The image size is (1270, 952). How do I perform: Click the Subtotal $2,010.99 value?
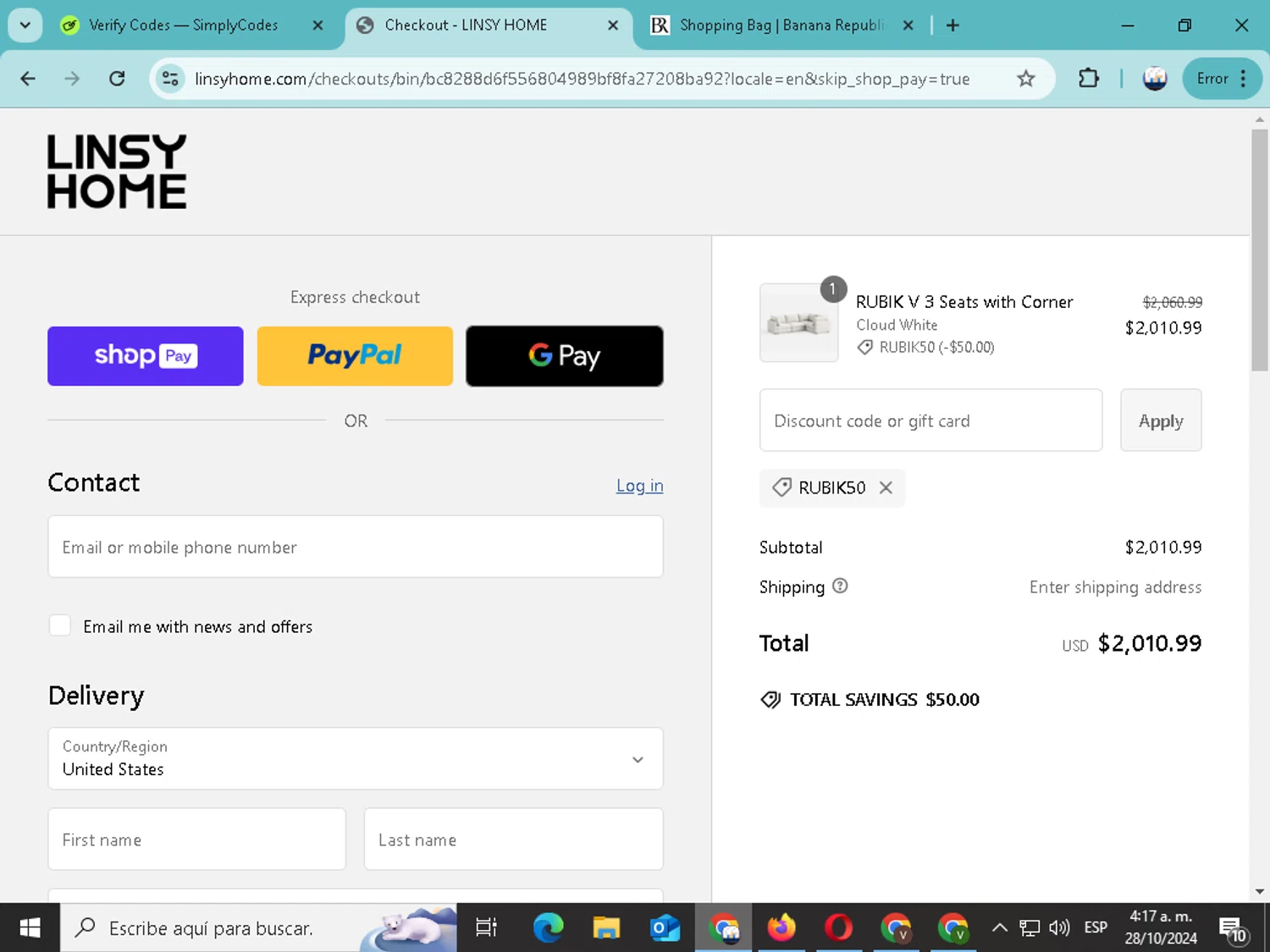point(1163,548)
